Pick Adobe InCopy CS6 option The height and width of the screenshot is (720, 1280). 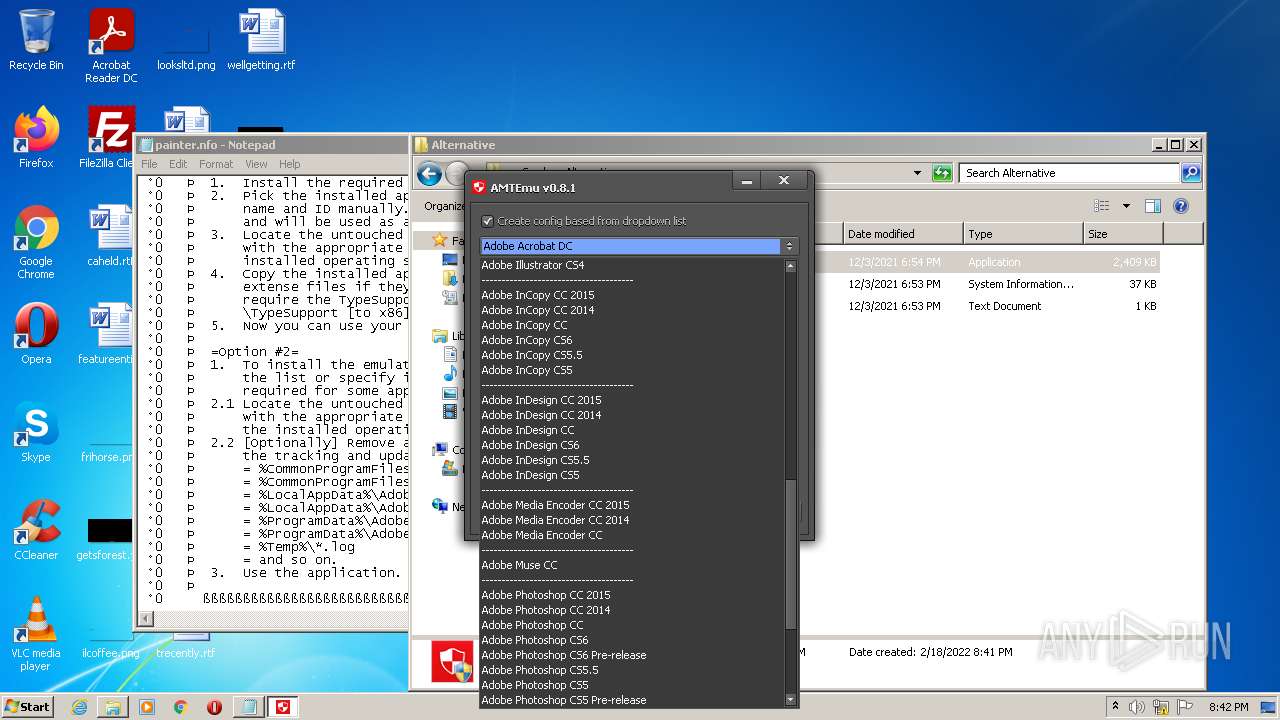631,340
